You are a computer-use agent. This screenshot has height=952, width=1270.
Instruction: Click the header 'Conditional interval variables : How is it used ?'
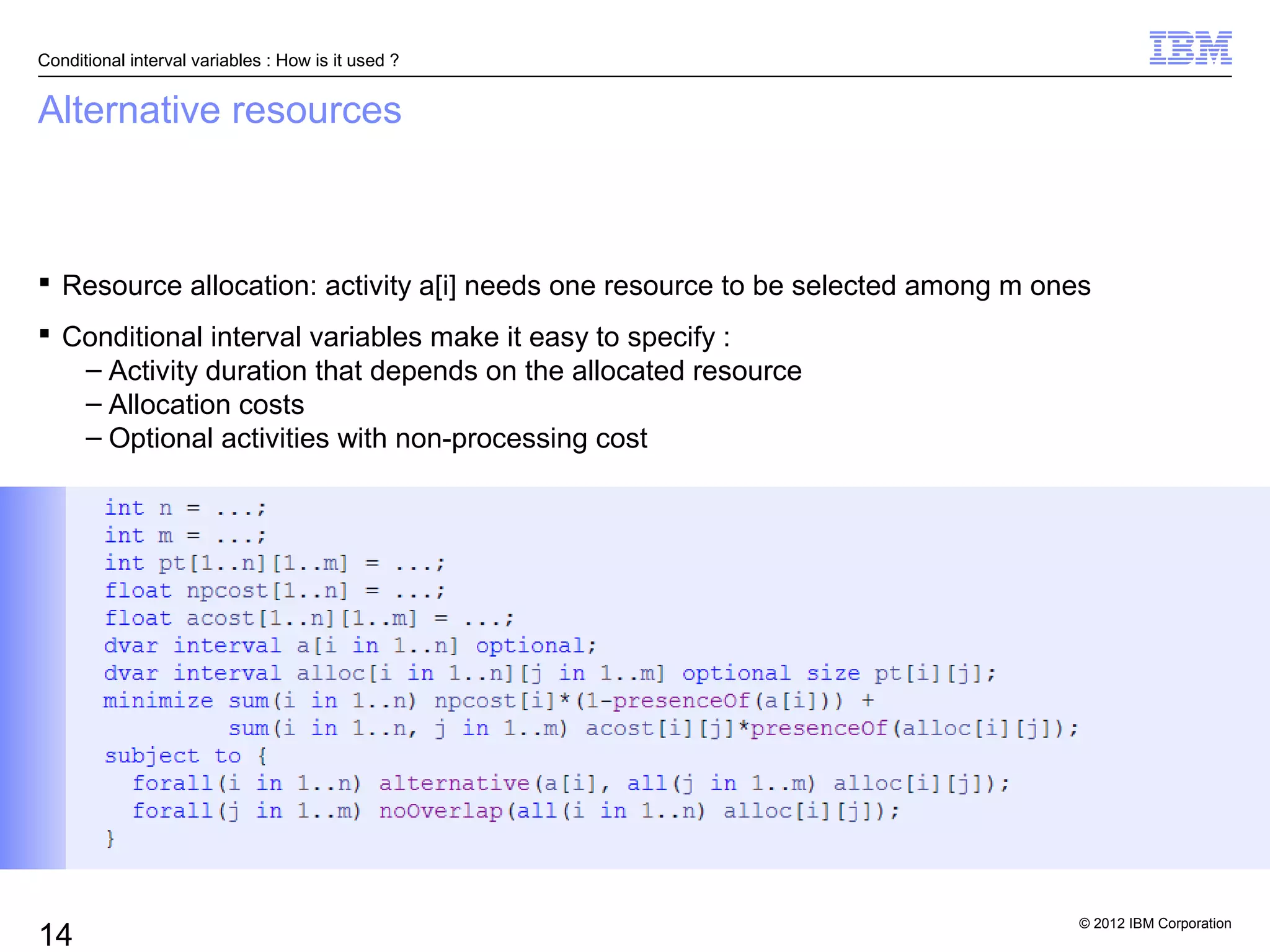tap(218, 60)
